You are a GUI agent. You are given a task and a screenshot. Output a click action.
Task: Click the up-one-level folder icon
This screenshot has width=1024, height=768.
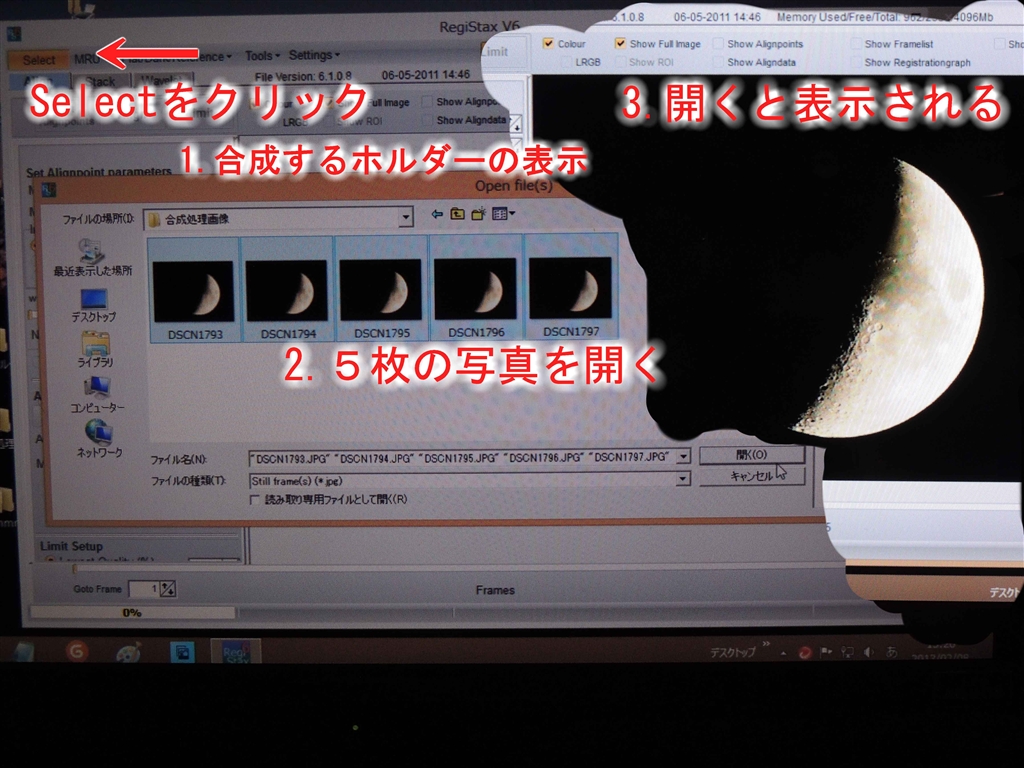(x=457, y=214)
